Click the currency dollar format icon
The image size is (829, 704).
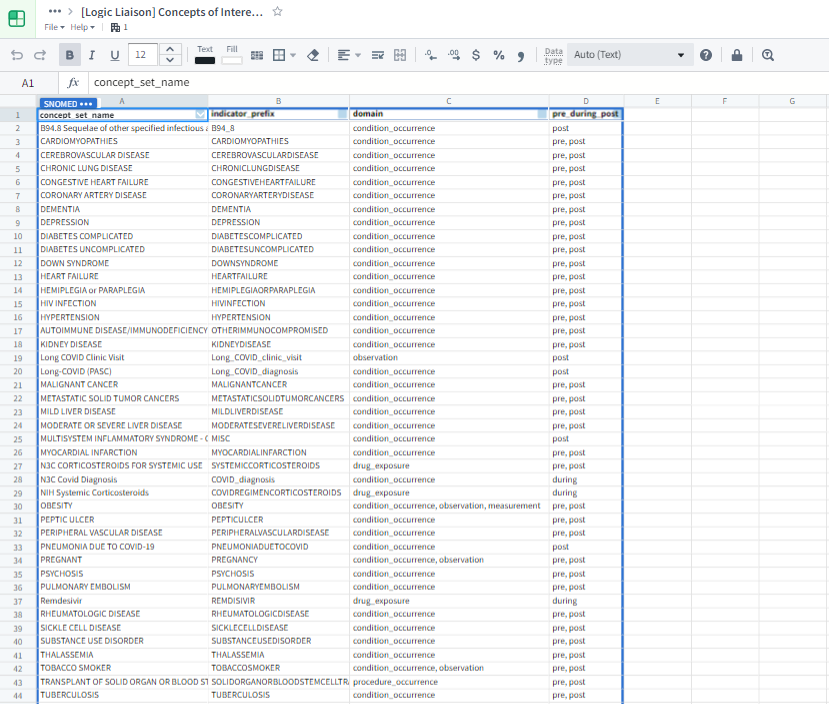(475, 55)
